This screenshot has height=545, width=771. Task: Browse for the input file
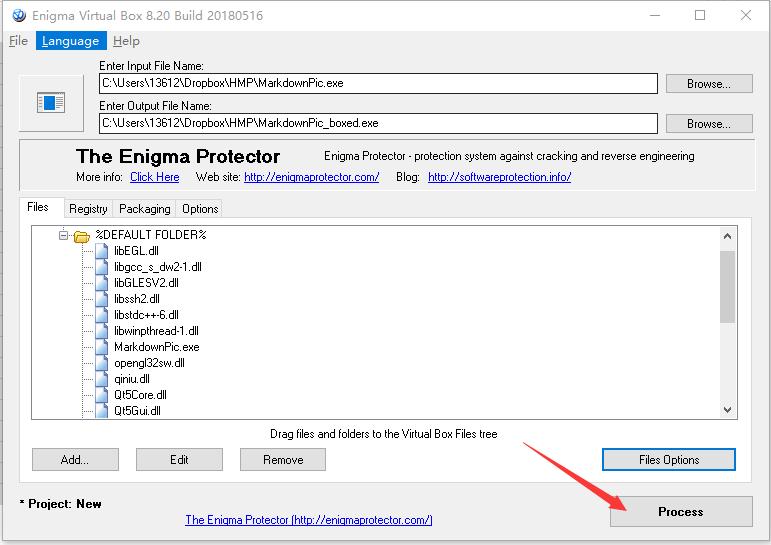coord(709,84)
